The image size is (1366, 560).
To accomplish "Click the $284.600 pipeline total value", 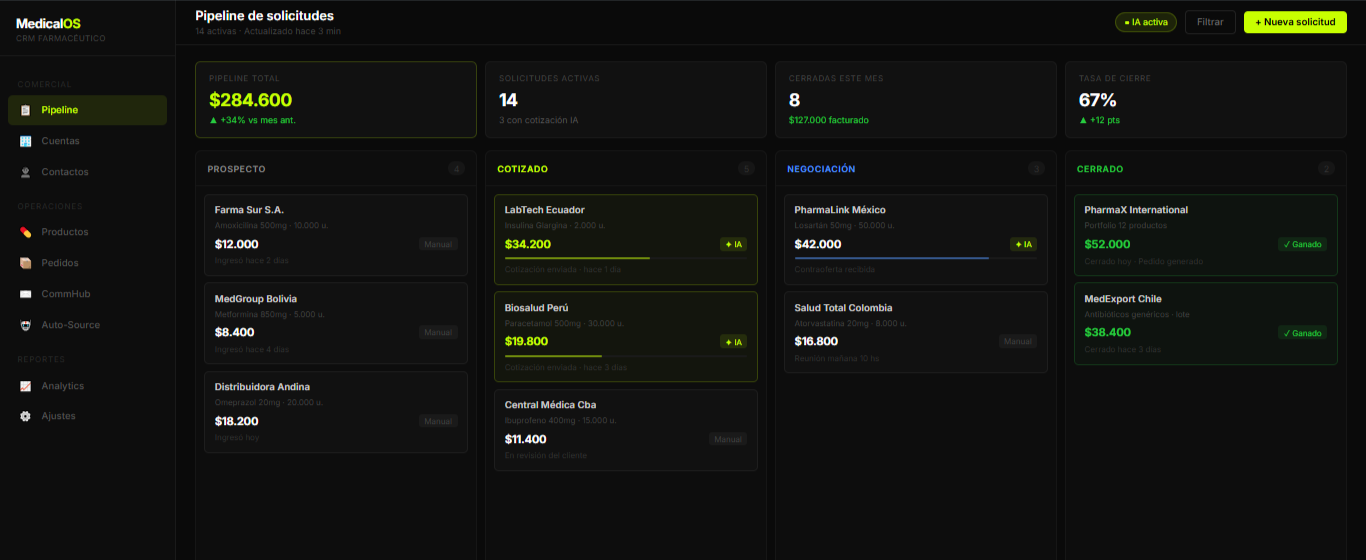I will click(250, 100).
